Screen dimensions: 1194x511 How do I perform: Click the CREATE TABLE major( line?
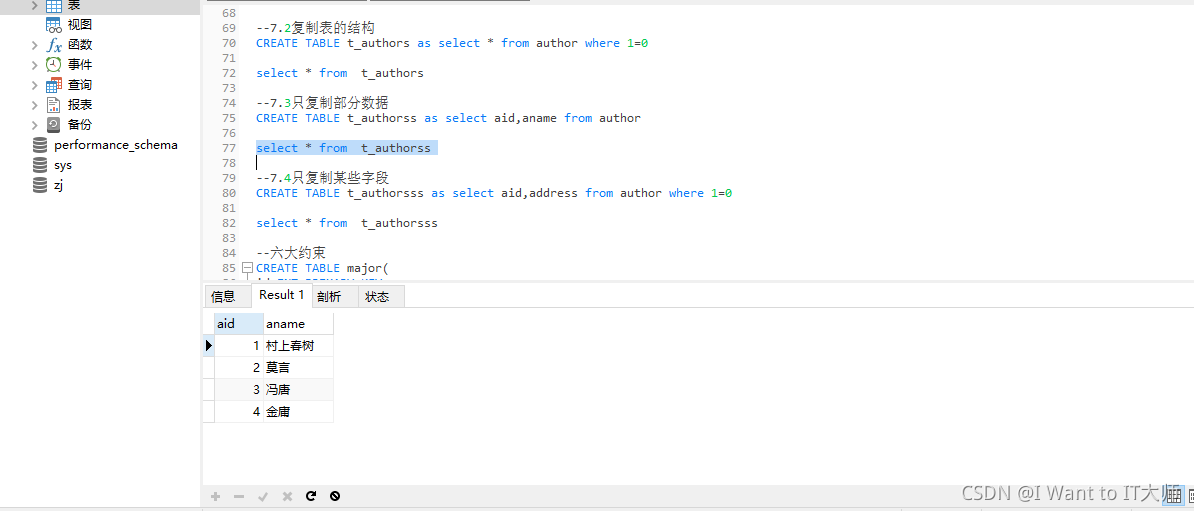click(x=322, y=268)
